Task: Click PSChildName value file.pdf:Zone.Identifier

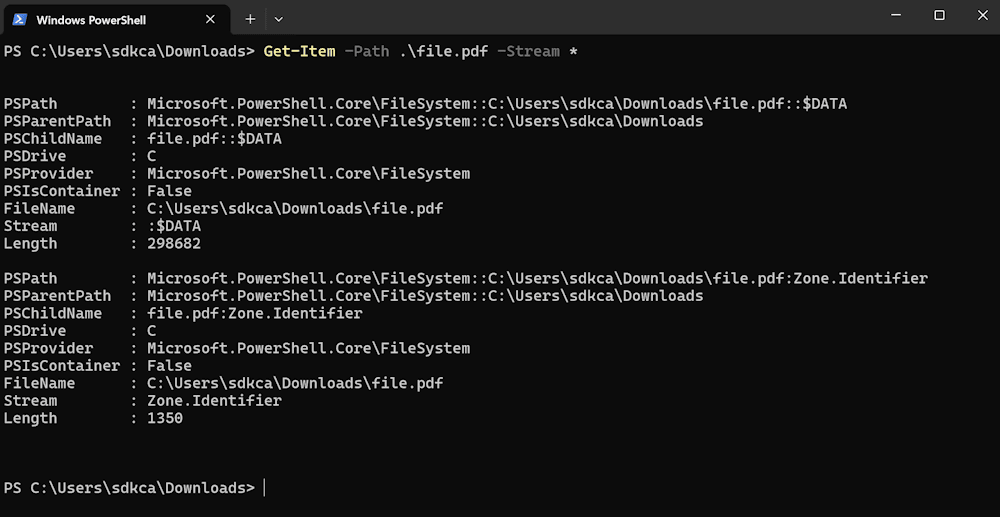Action: tap(254, 314)
